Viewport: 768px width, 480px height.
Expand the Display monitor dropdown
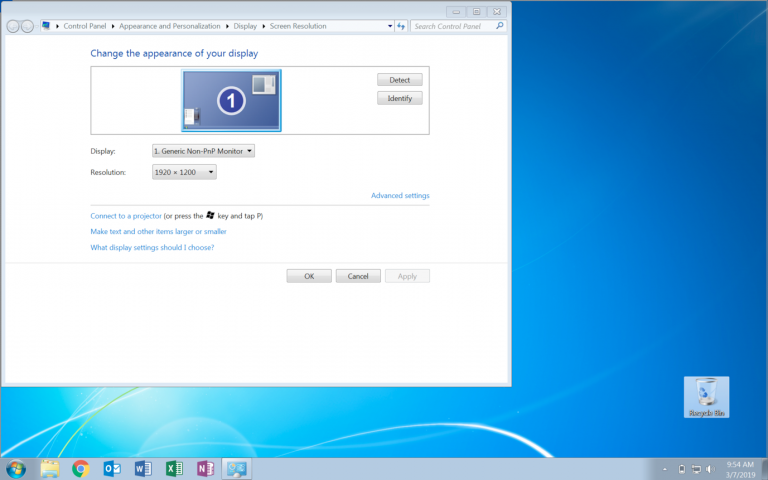point(203,151)
